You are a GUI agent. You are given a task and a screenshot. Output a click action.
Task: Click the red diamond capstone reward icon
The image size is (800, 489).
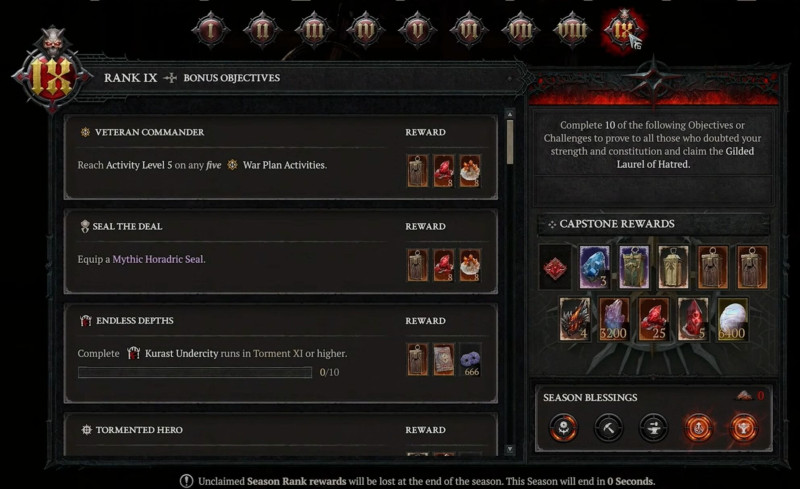(x=555, y=267)
